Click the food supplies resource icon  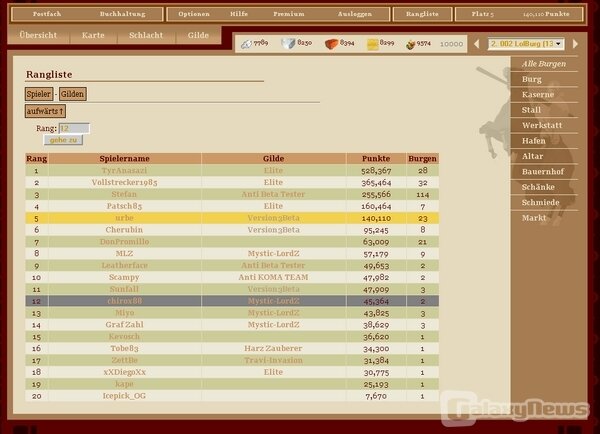(x=411, y=45)
